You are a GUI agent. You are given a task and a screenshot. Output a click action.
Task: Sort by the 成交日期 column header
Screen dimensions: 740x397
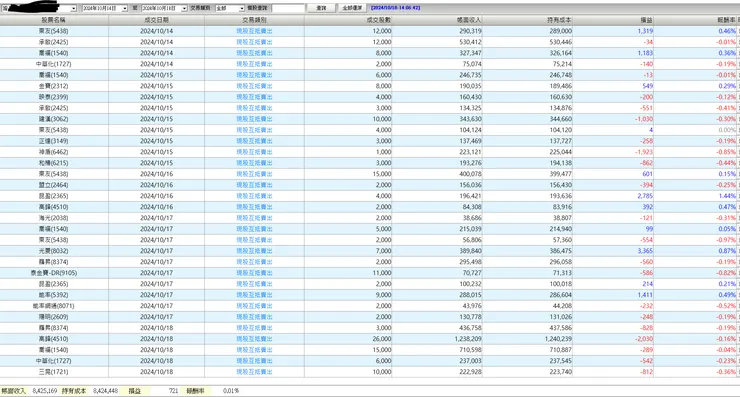point(157,20)
